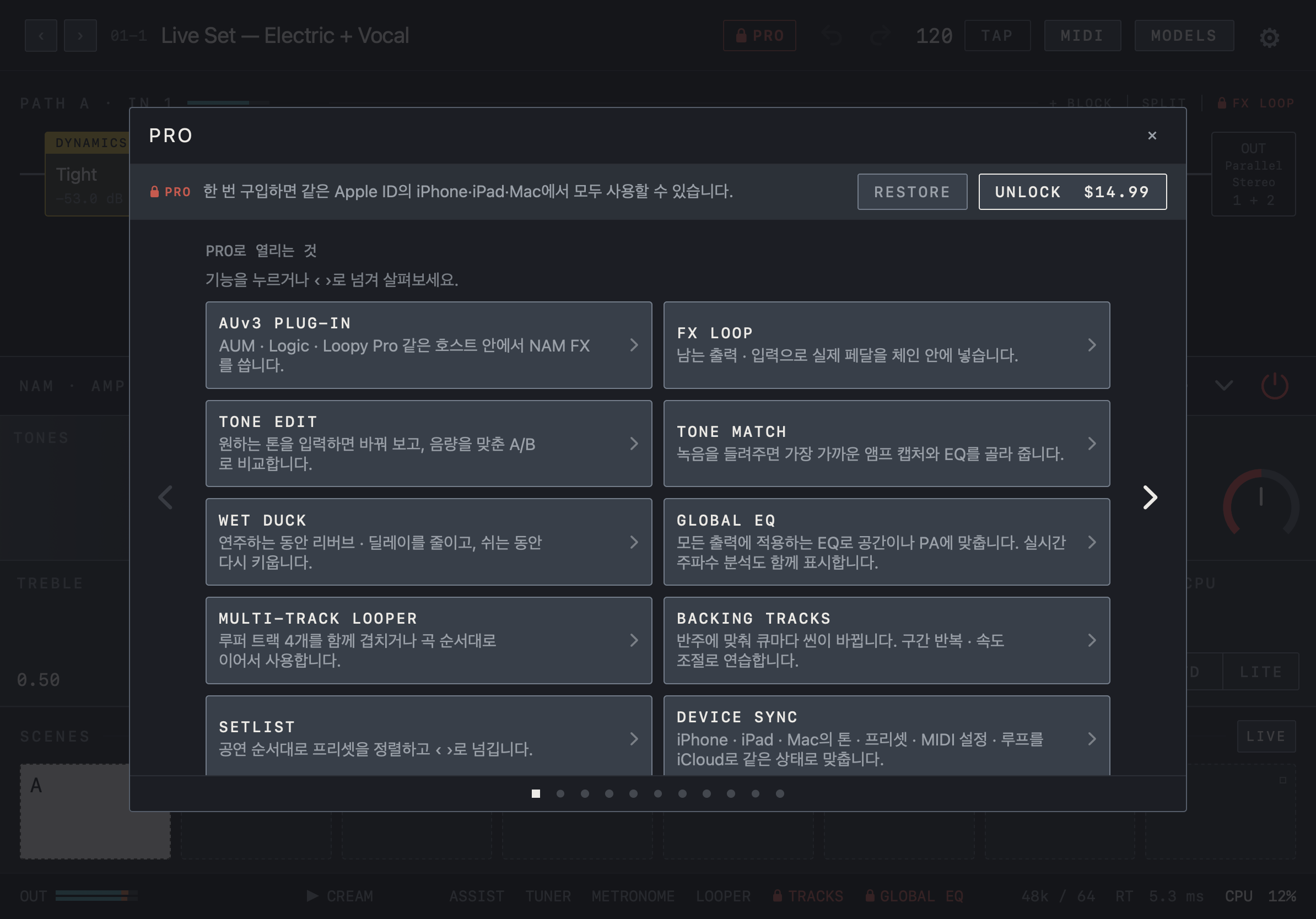
Task: Select the third page indicator dot
Action: [x=585, y=793]
